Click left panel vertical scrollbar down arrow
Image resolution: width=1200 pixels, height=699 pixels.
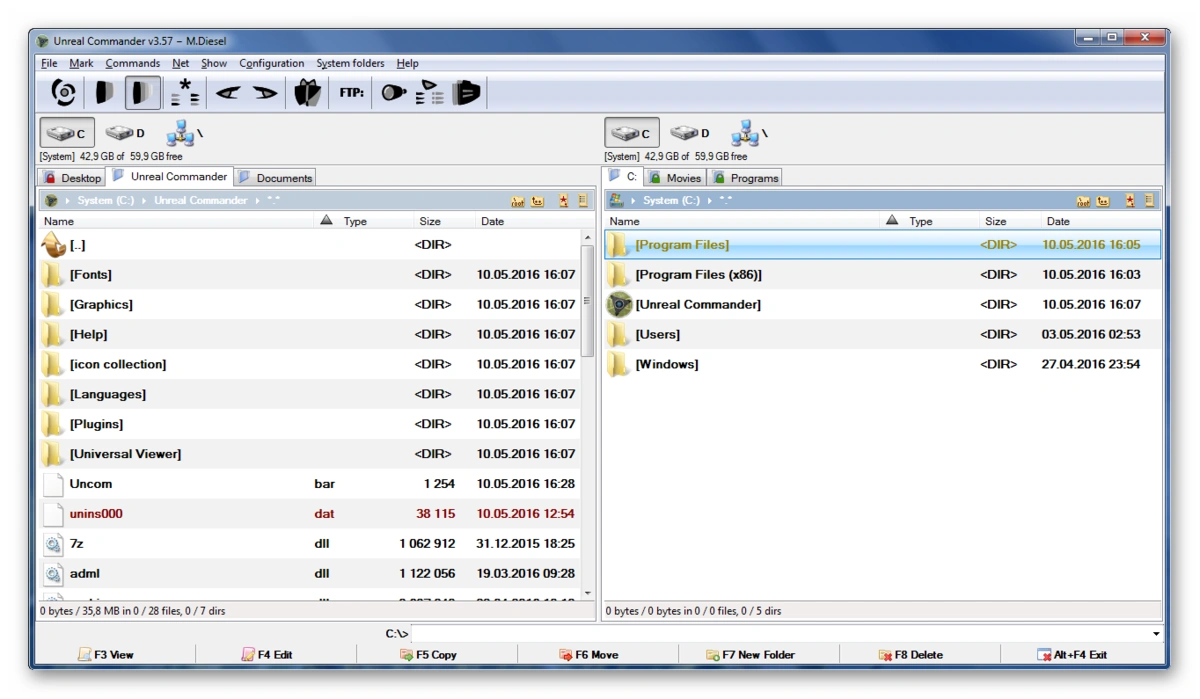[588, 593]
